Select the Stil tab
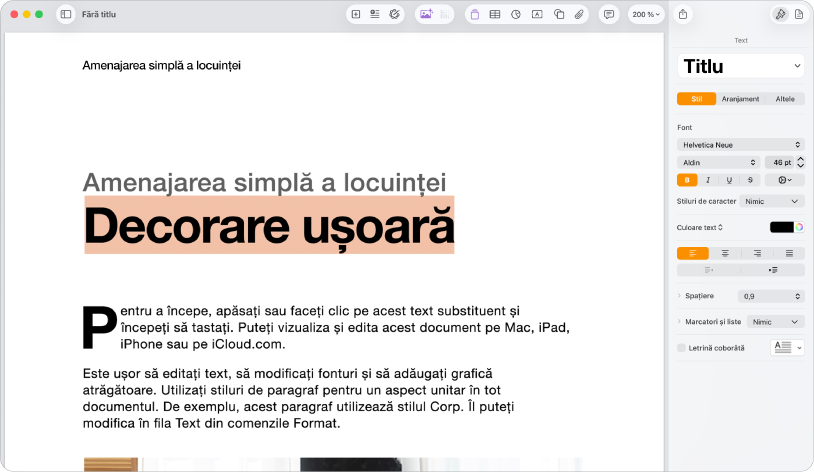The image size is (814, 473). pyautogui.click(x=697, y=99)
